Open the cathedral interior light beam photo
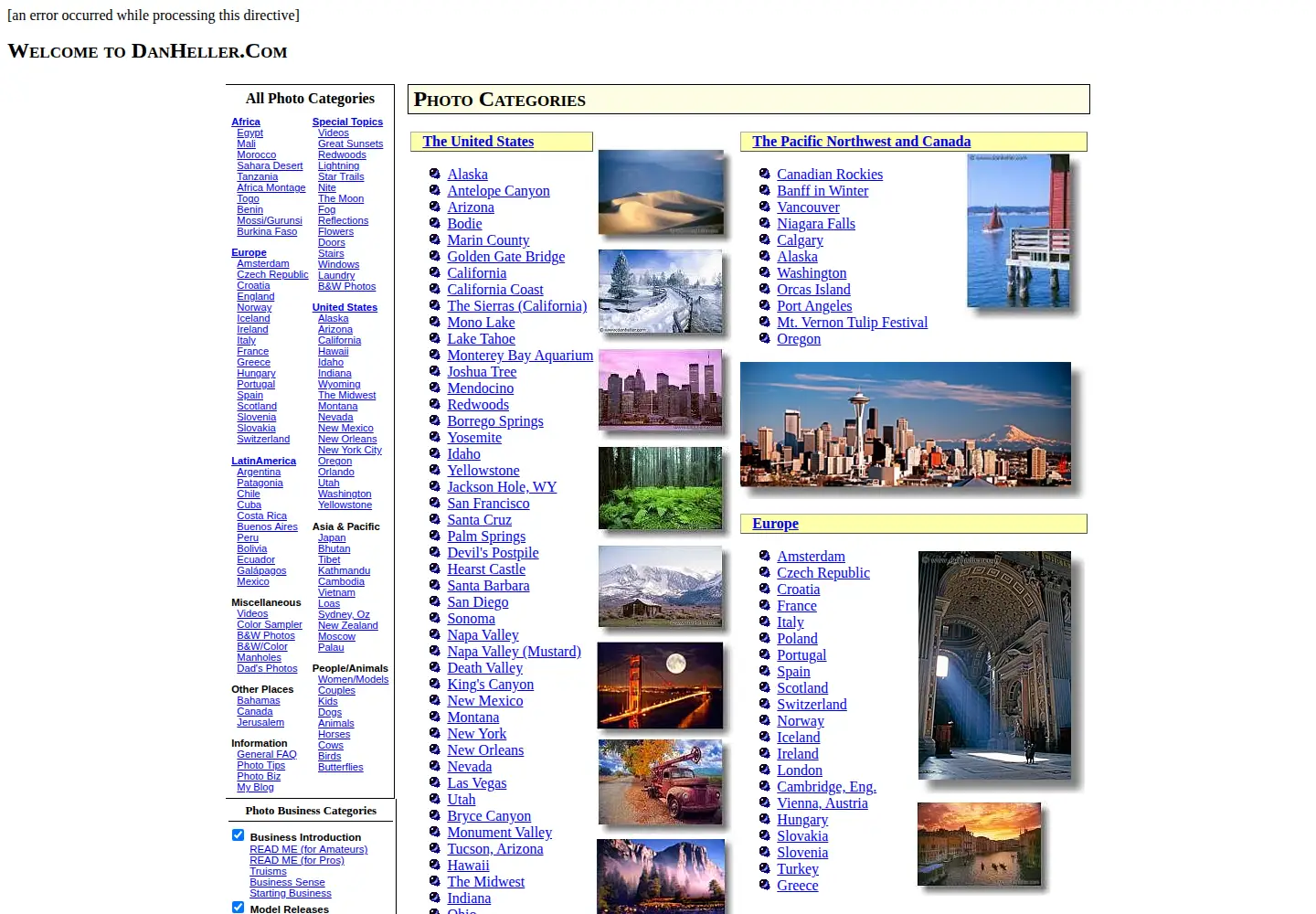The image size is (1316, 914). coord(994,665)
